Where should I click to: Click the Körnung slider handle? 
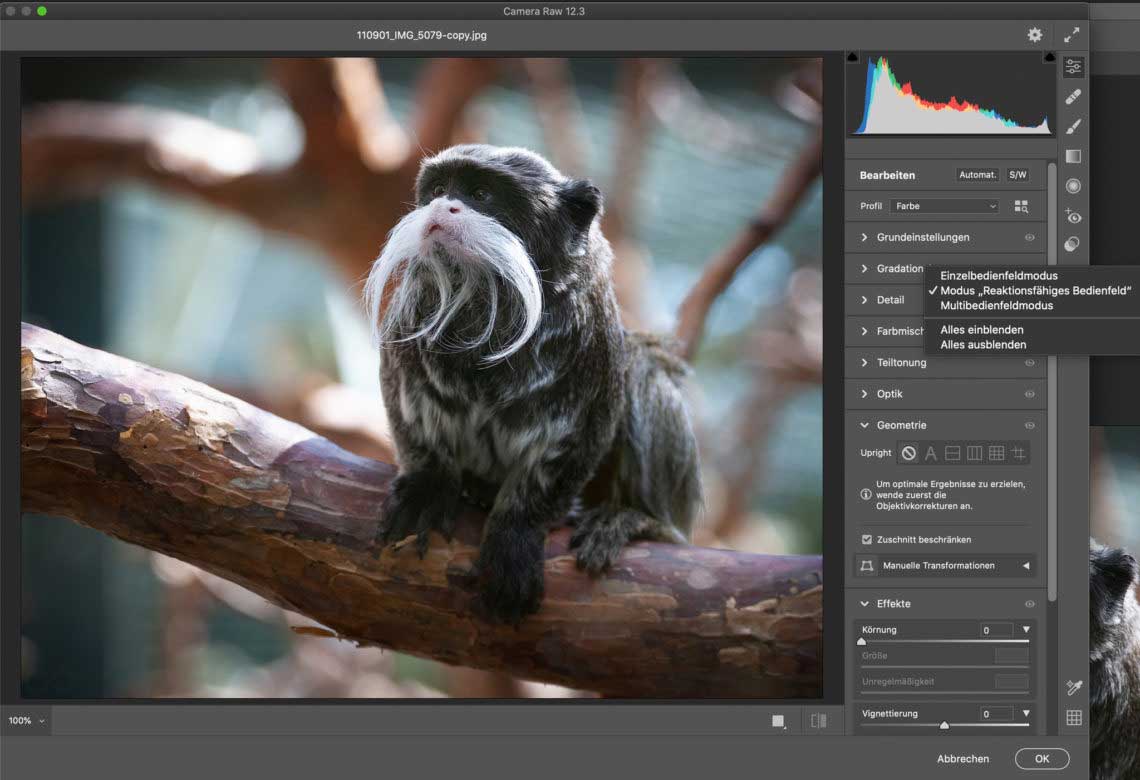pos(862,641)
